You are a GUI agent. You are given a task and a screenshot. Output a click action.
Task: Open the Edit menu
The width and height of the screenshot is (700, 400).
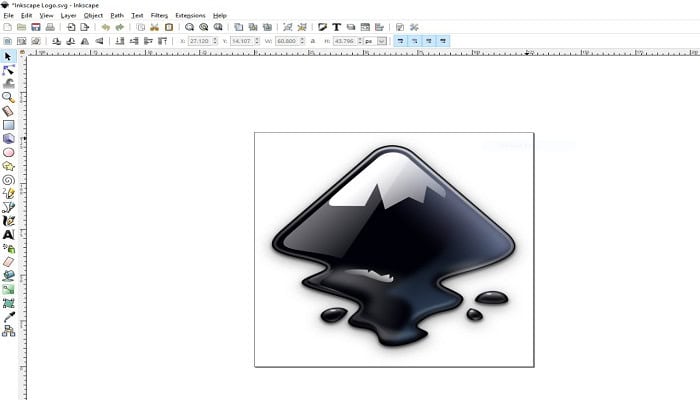click(27, 15)
